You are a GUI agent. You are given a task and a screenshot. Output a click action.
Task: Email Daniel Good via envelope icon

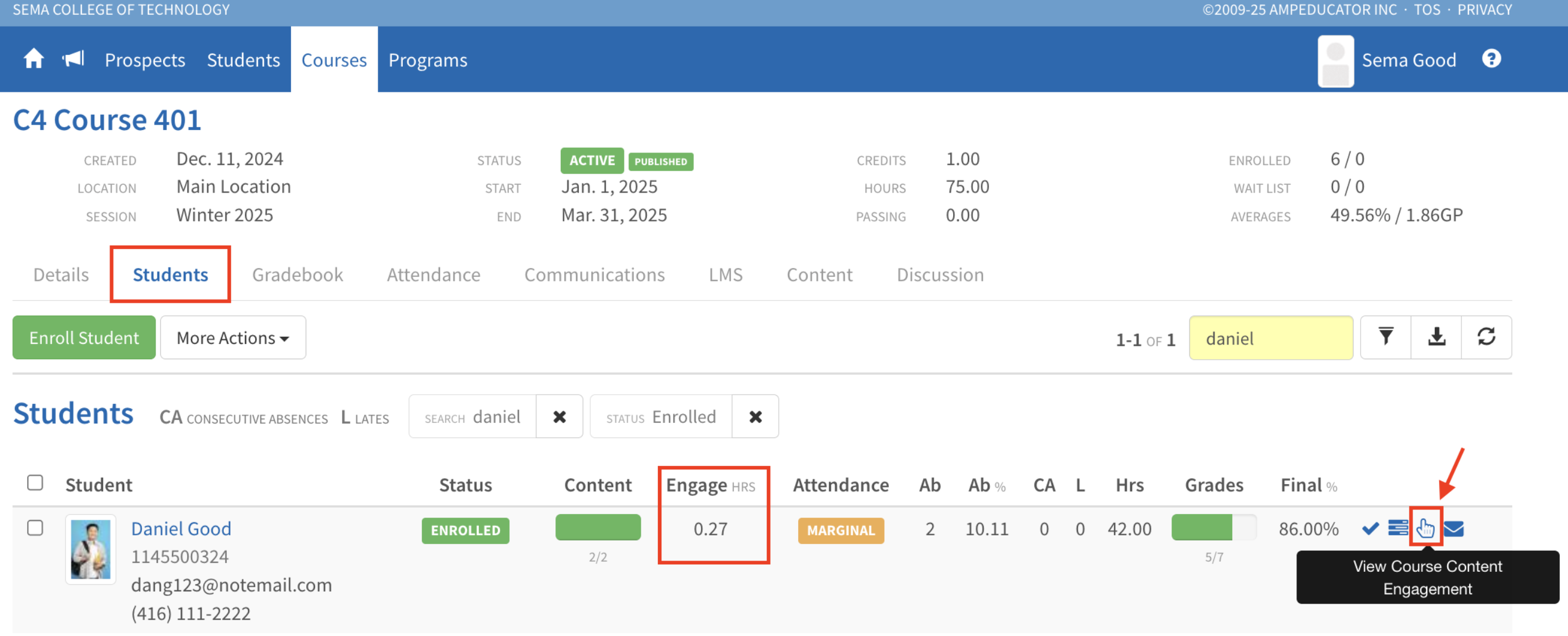1454,528
